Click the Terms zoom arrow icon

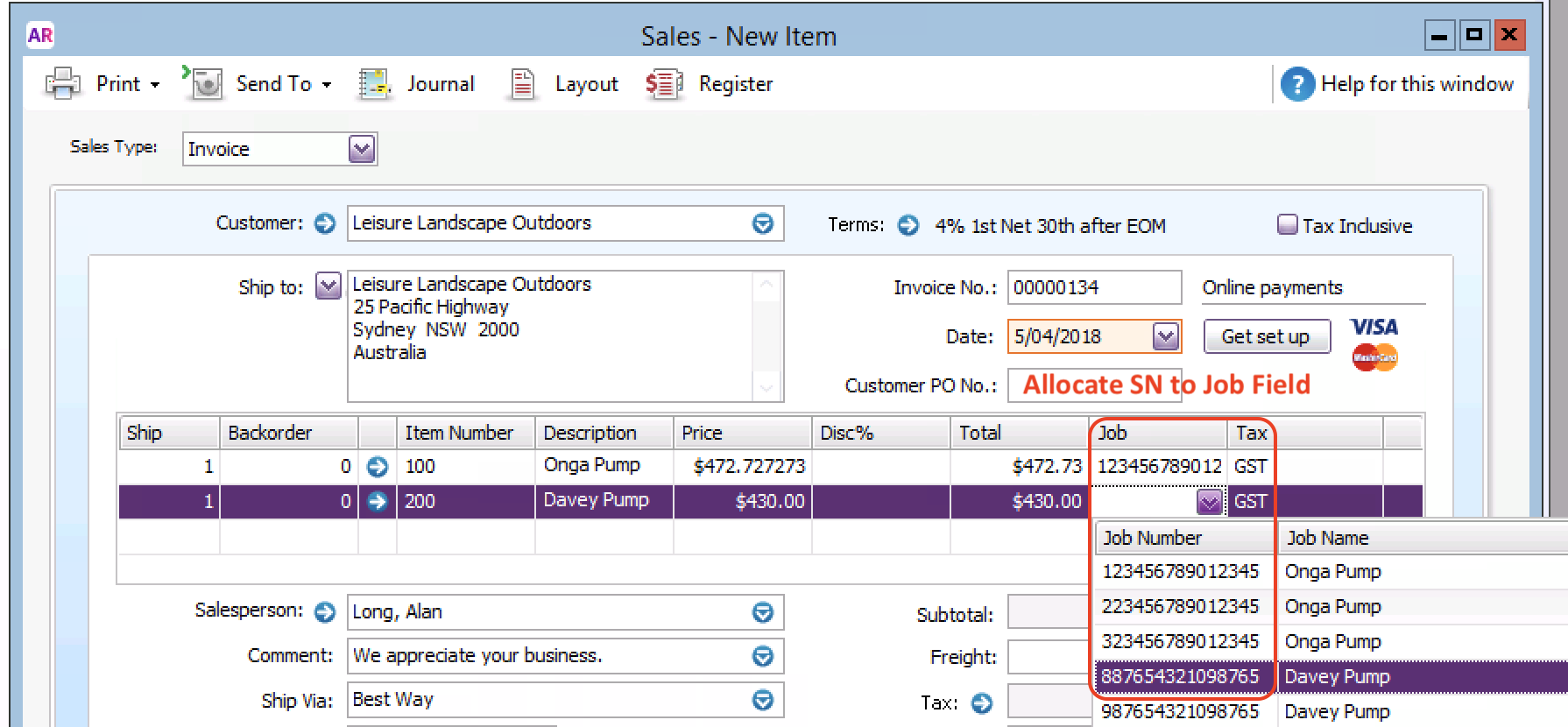click(908, 226)
